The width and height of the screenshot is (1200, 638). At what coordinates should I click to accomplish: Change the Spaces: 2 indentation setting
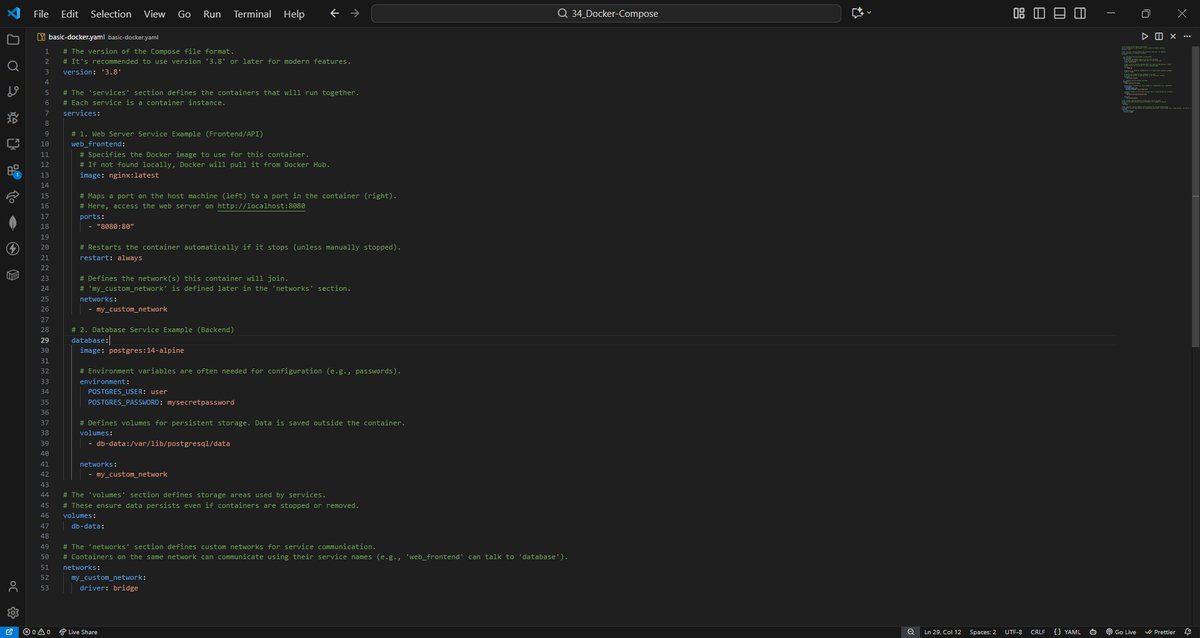click(985, 632)
